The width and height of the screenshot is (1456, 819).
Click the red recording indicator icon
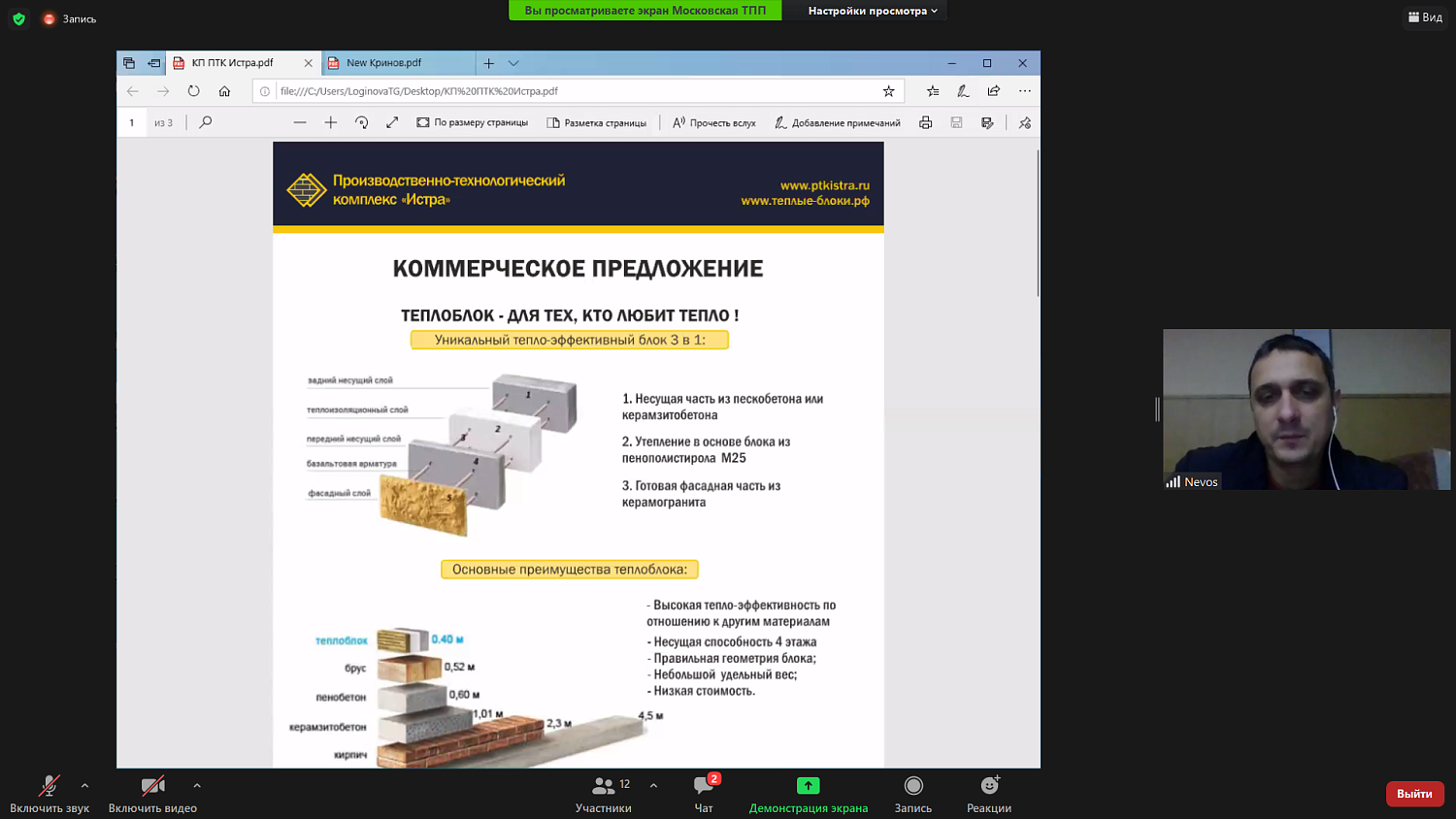tap(49, 18)
